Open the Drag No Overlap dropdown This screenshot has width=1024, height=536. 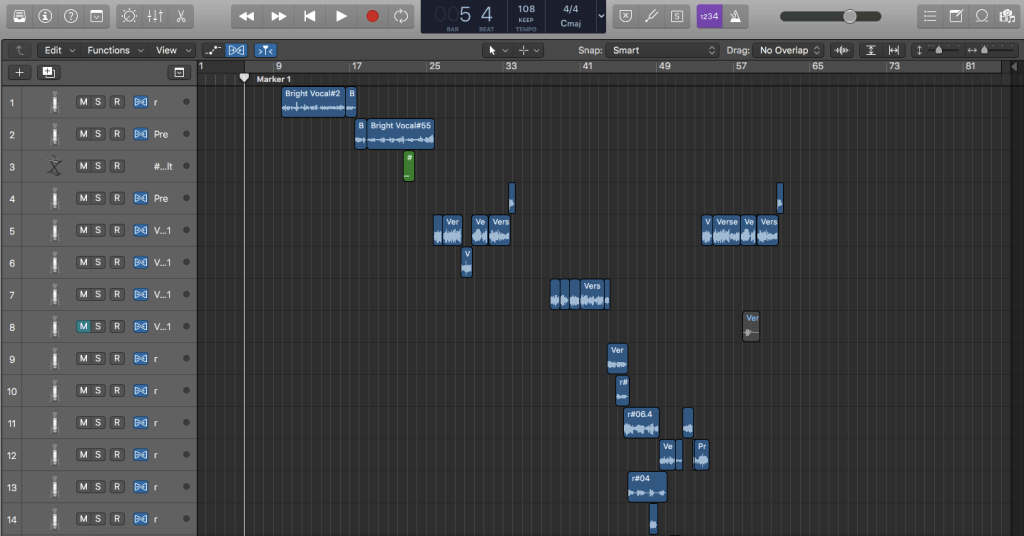pos(789,50)
